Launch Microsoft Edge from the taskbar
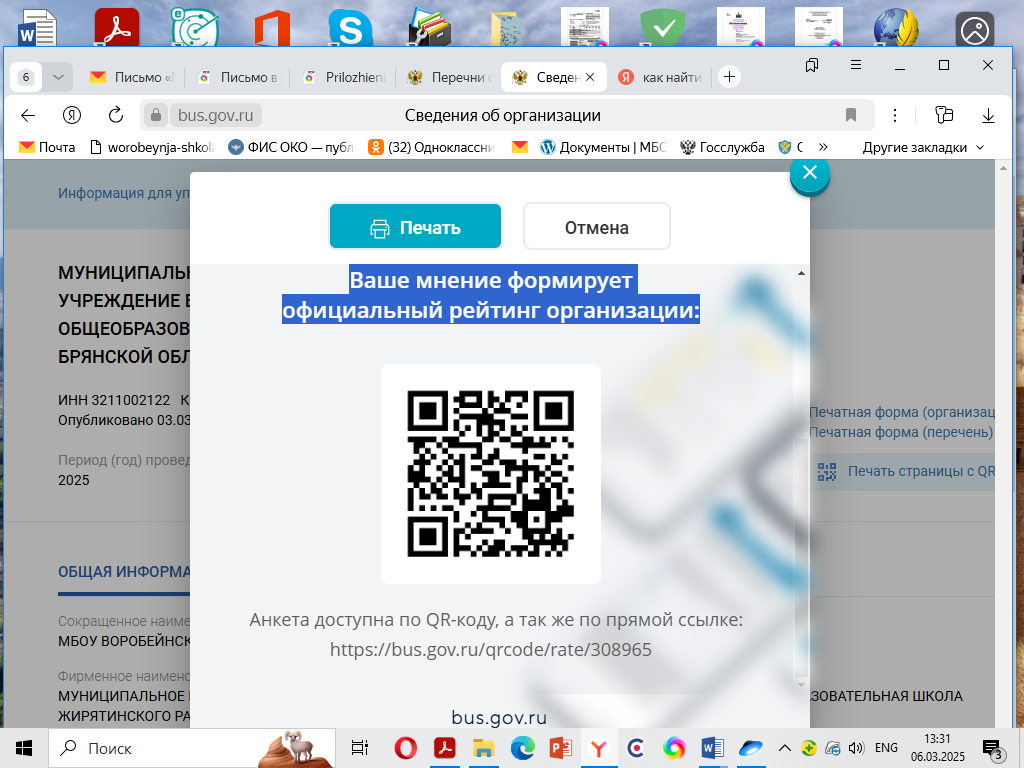Screen dimensions: 1024x768 point(522,748)
